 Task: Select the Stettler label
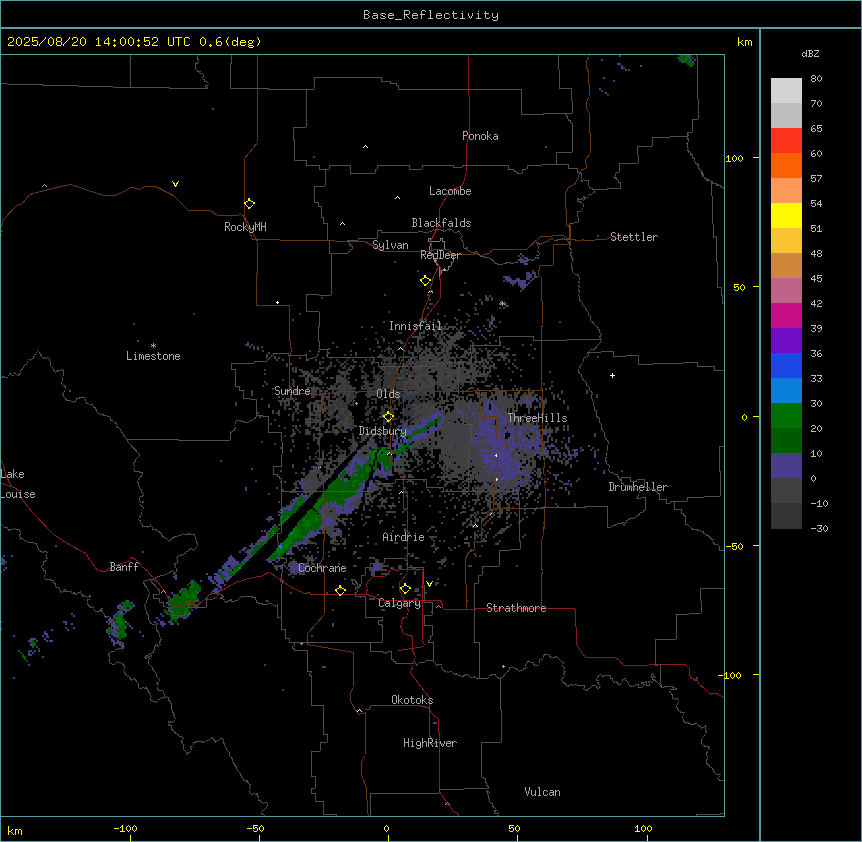pyautogui.click(x=634, y=237)
